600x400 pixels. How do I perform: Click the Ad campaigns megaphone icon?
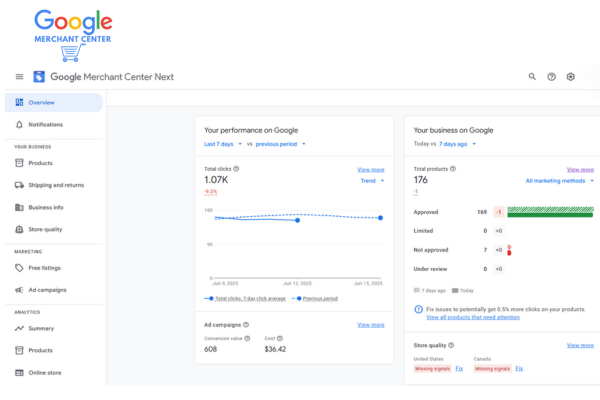pos(19,290)
